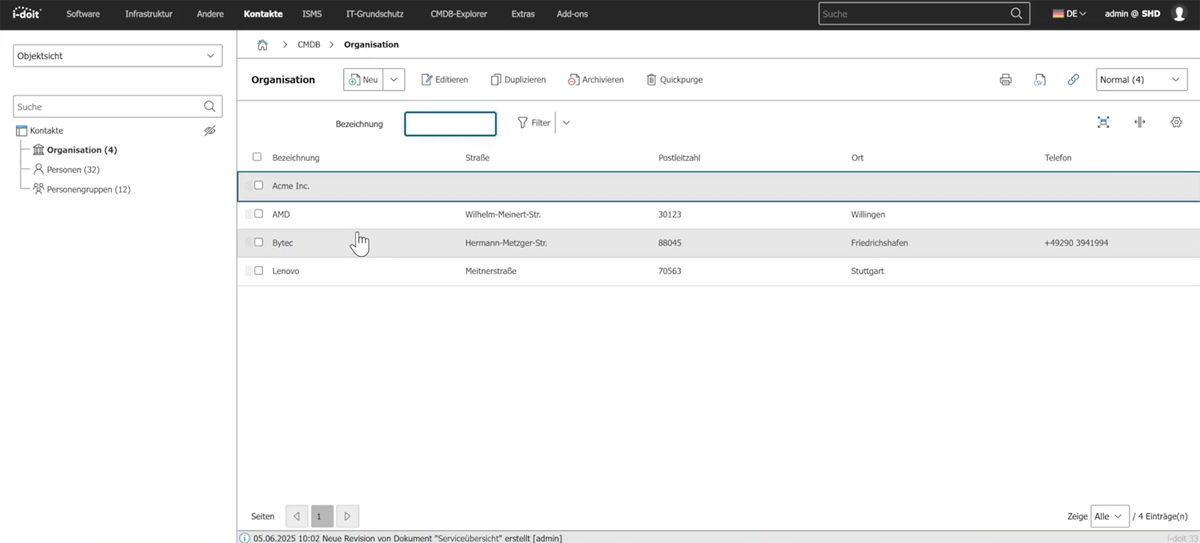Sort by the Ort column header

coord(857,158)
